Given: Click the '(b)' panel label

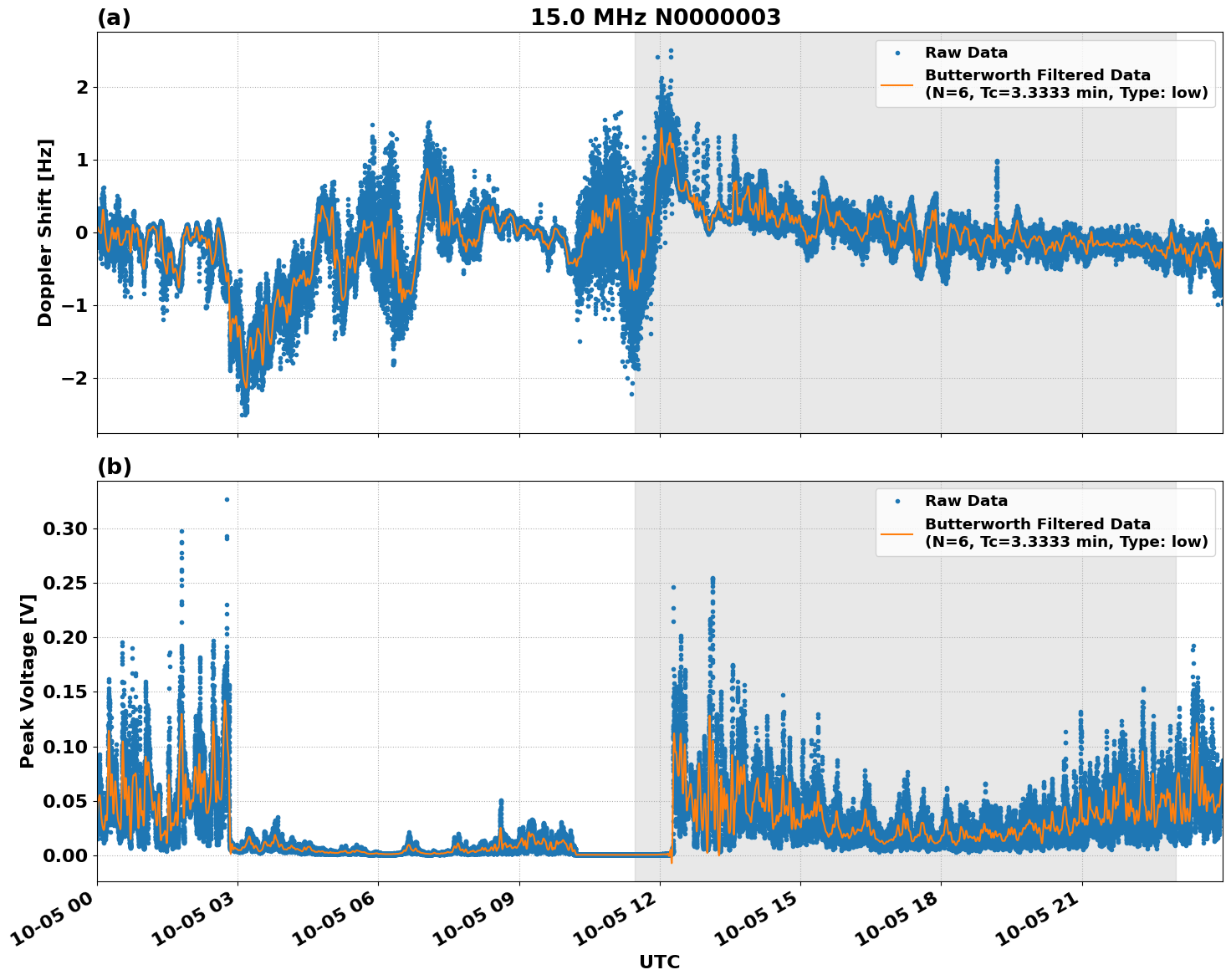Looking at the screenshot, I should (114, 467).
